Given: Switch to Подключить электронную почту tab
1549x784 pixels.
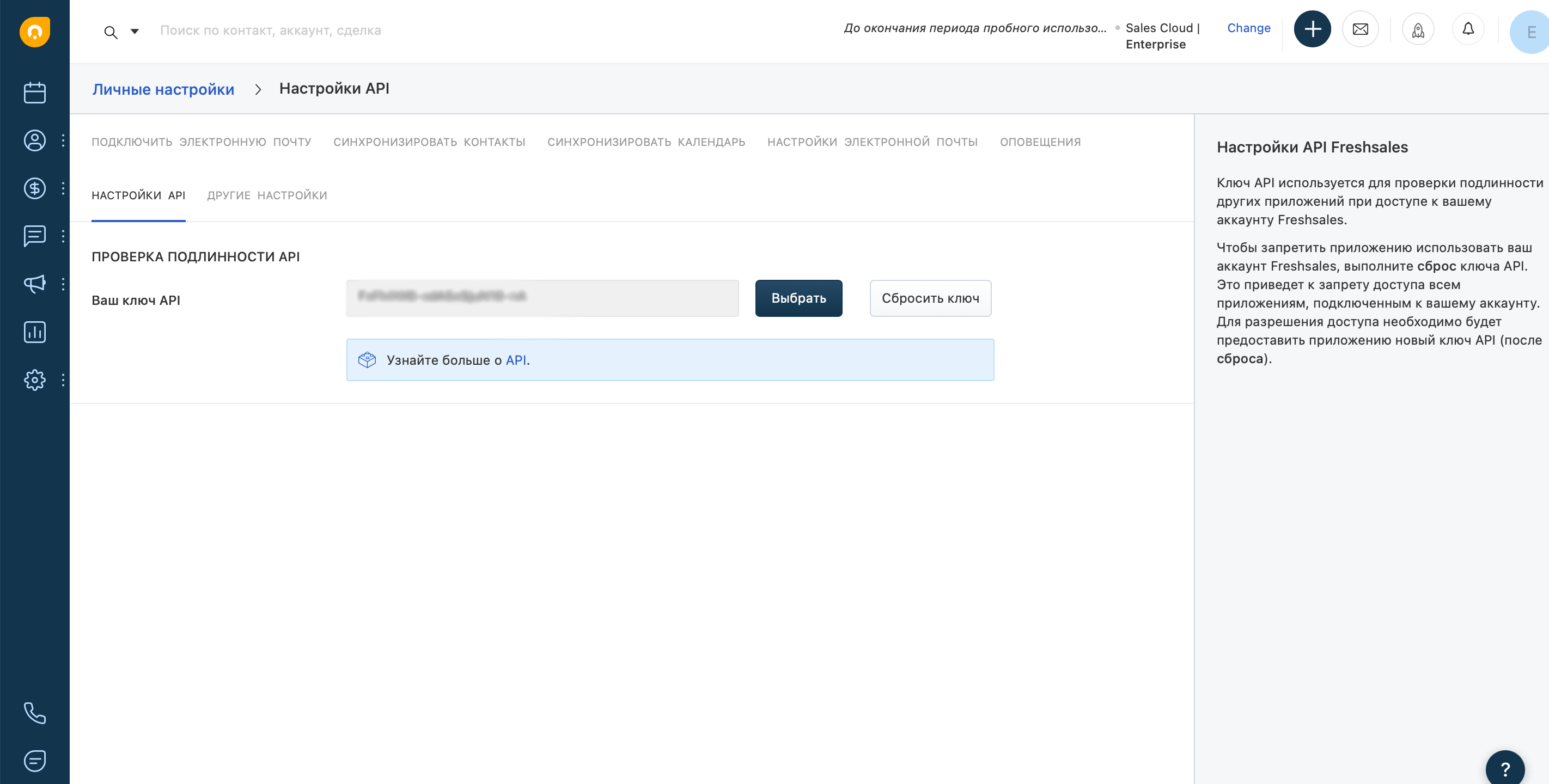Looking at the screenshot, I should coord(202,143).
